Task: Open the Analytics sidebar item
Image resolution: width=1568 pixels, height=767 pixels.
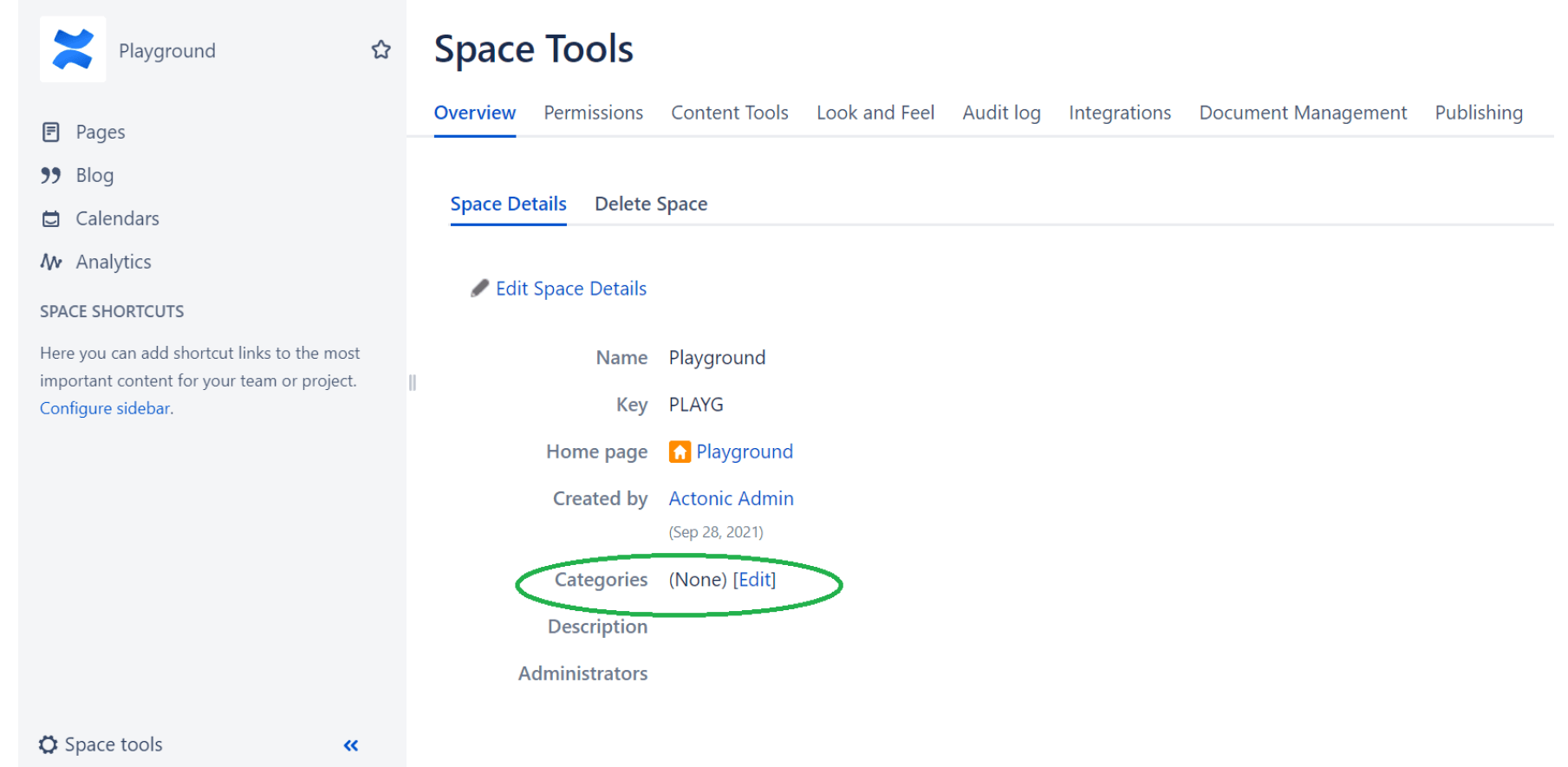Action: (x=96, y=262)
